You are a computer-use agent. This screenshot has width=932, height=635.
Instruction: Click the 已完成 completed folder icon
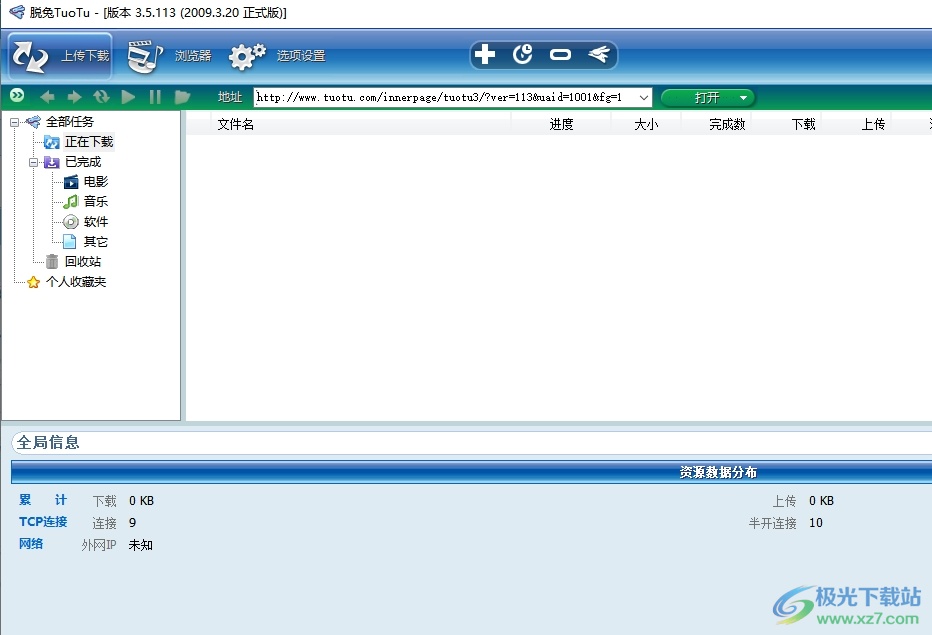tap(52, 162)
